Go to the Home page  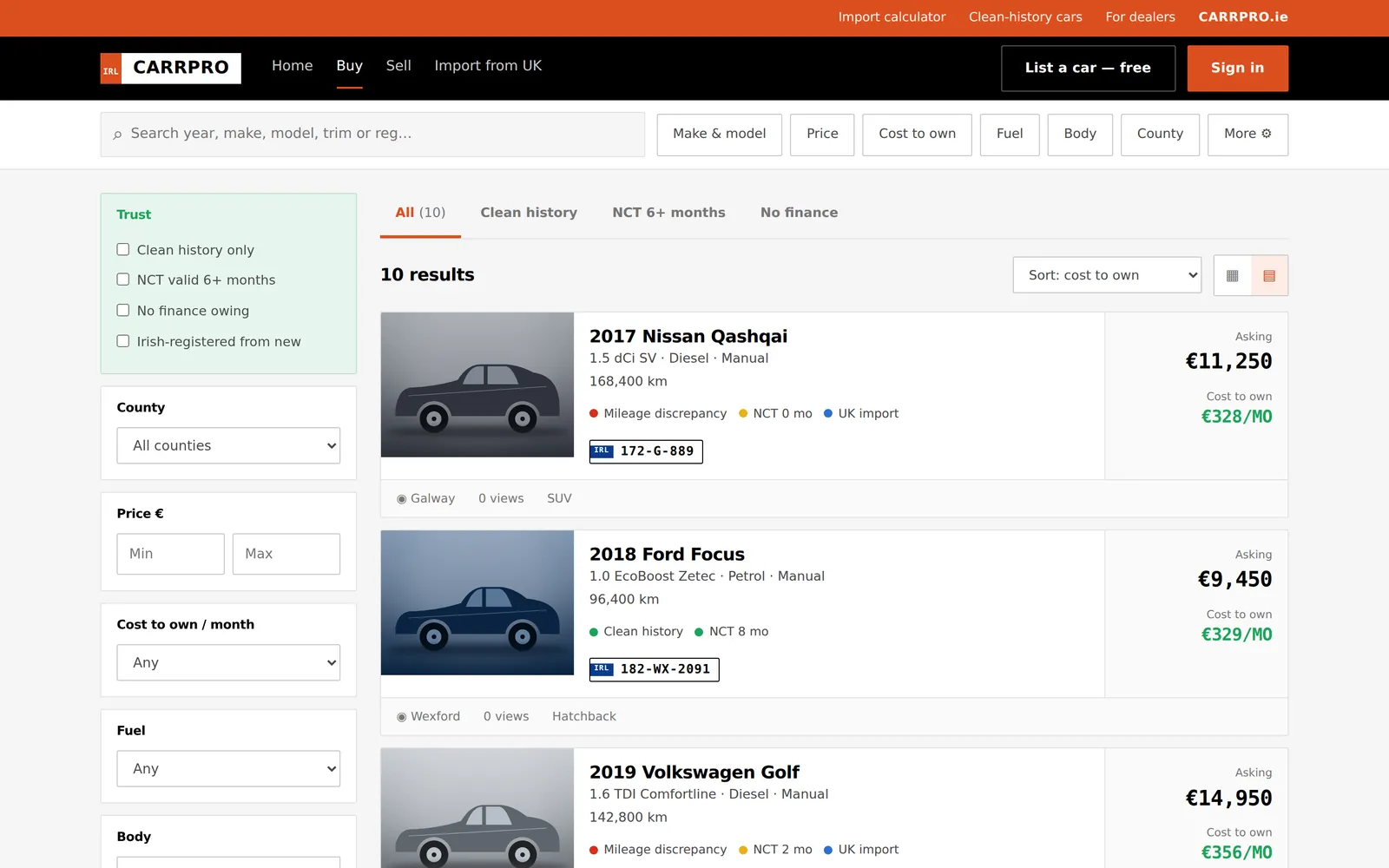pos(293,66)
